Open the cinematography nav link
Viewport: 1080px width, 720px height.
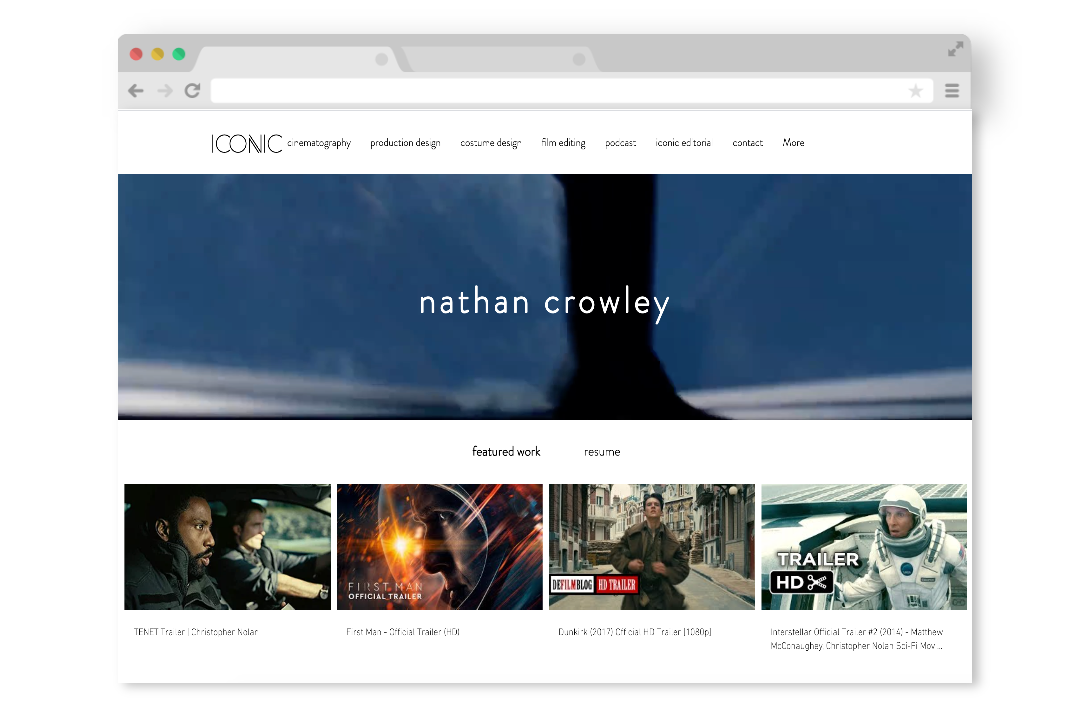320,143
